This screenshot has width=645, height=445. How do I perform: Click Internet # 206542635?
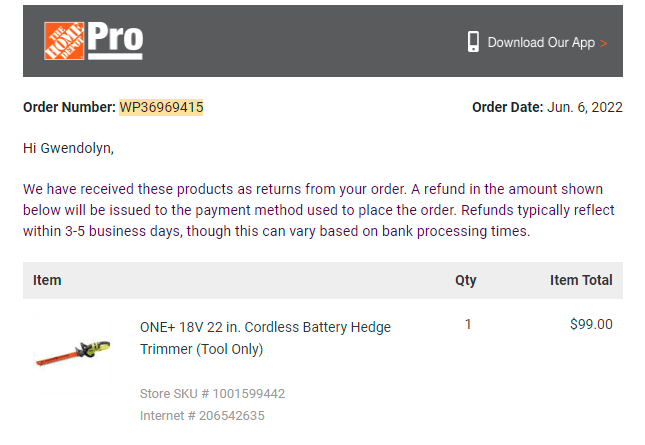(202, 416)
